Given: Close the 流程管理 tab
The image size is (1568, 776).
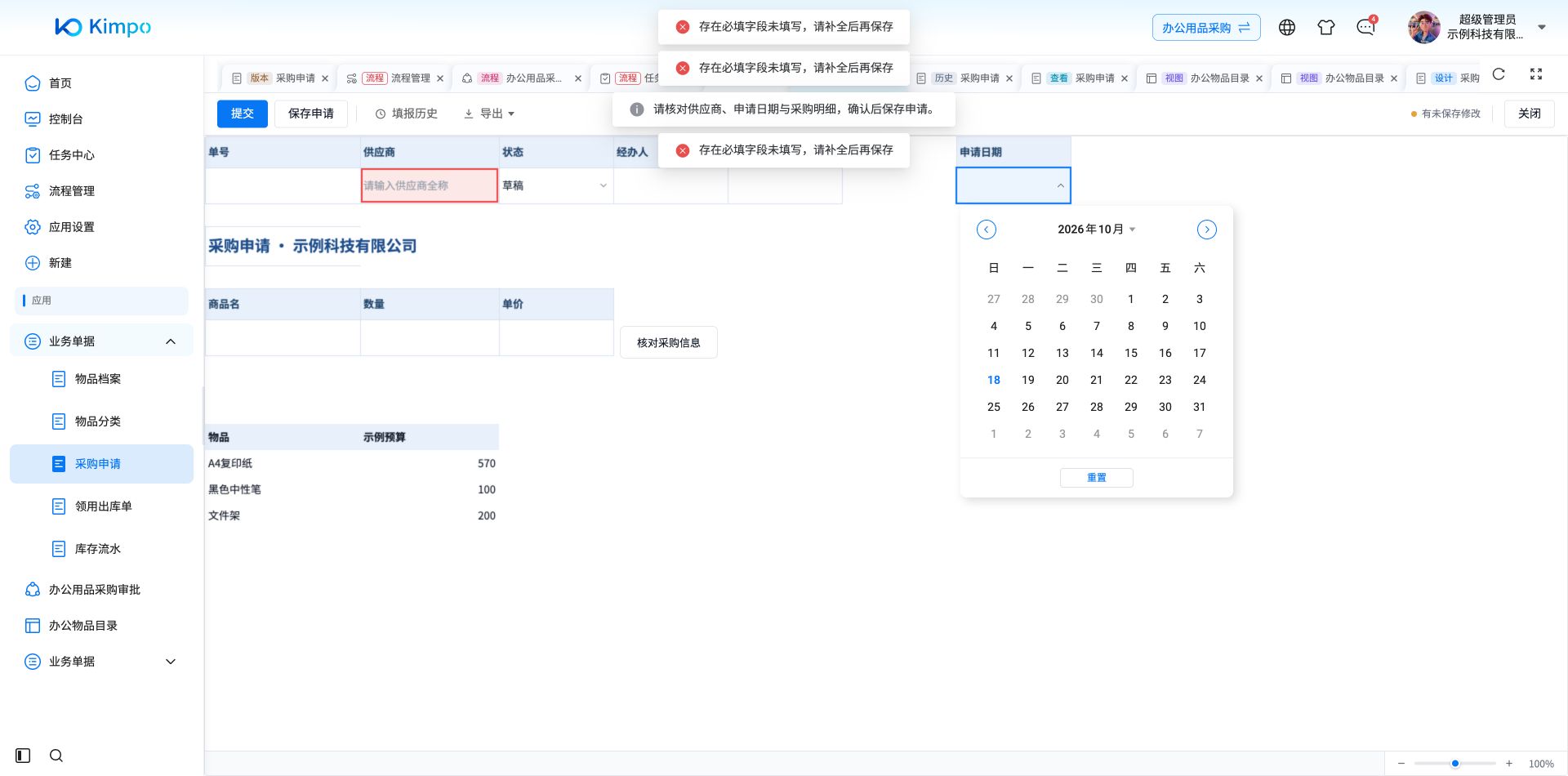Looking at the screenshot, I should coord(440,78).
